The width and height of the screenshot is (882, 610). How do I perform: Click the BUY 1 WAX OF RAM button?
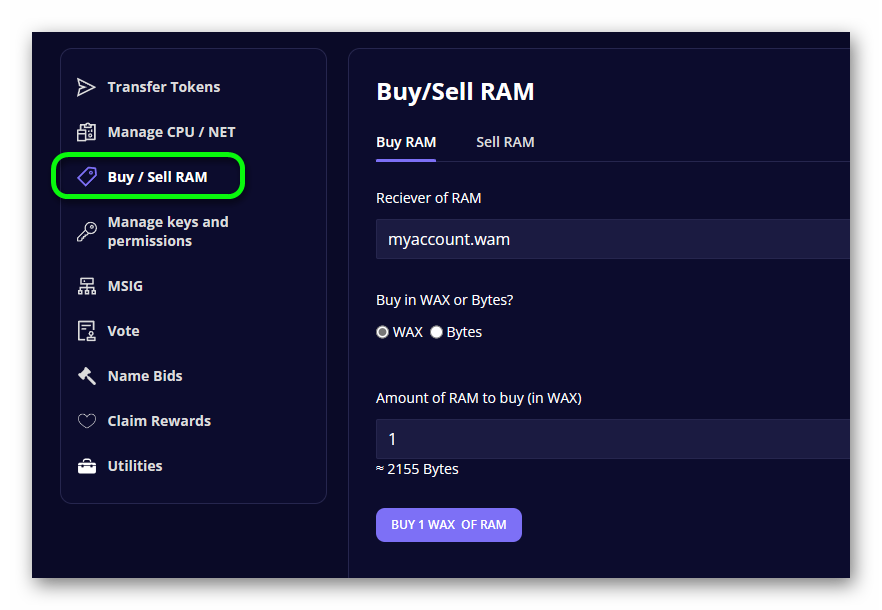[x=449, y=525]
